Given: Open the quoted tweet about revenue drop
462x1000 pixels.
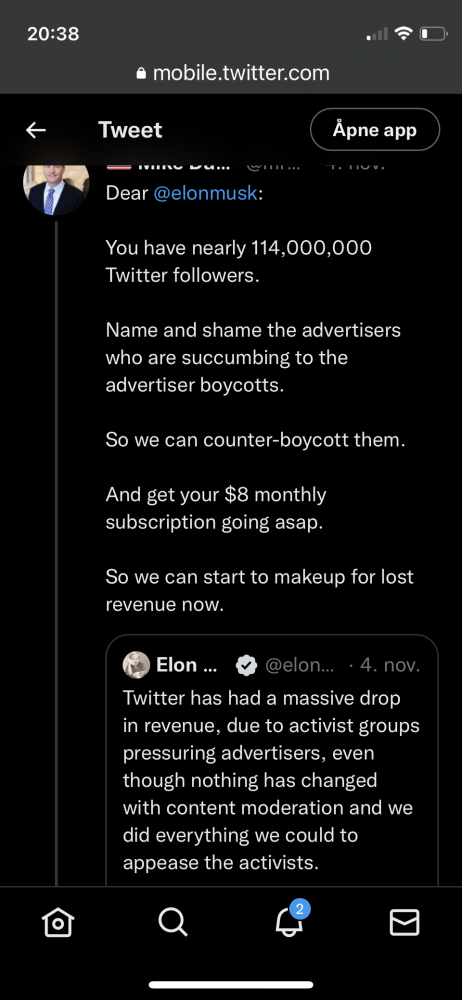Looking at the screenshot, I should click(x=271, y=761).
